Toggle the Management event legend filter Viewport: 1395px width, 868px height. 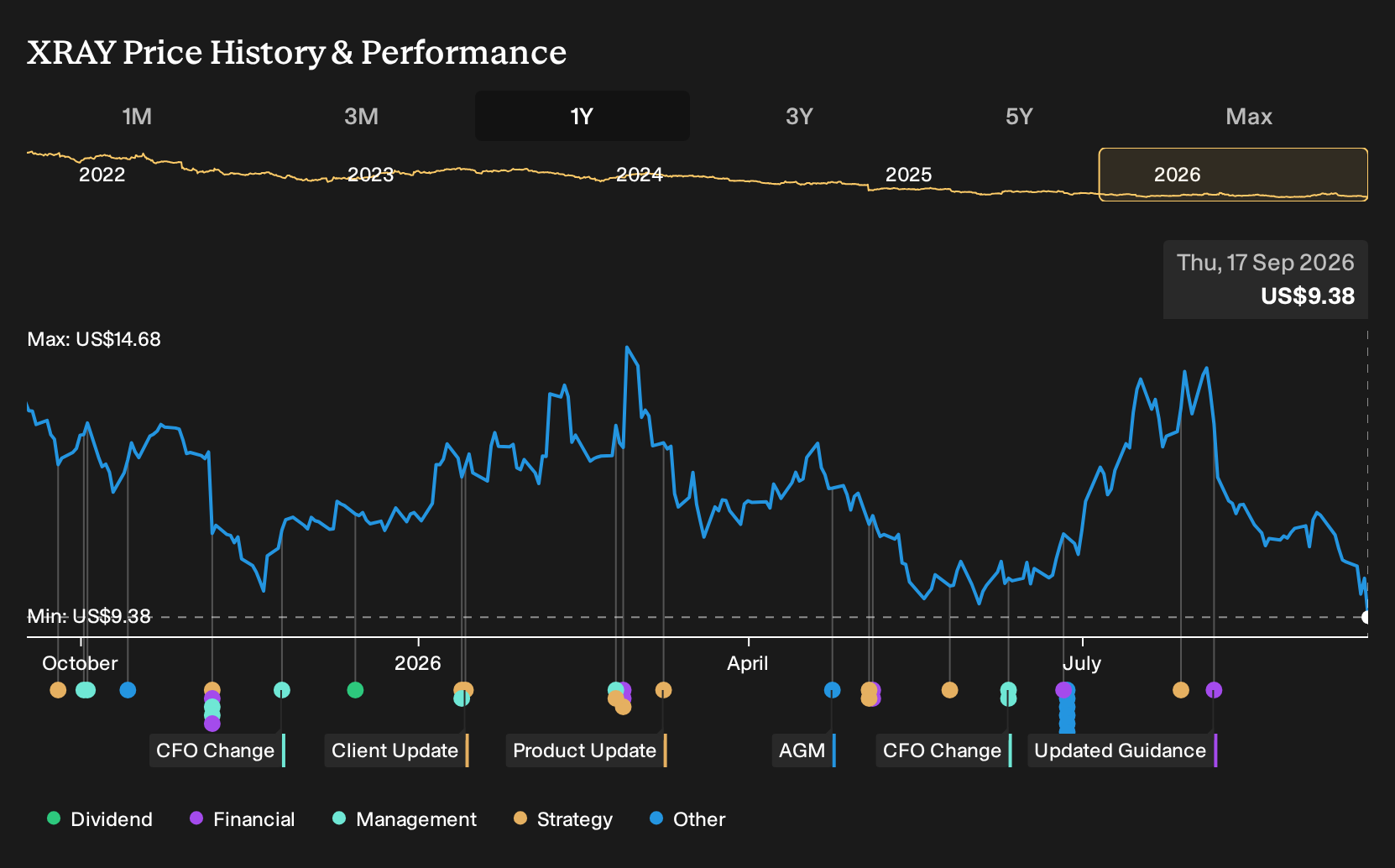click(x=405, y=819)
